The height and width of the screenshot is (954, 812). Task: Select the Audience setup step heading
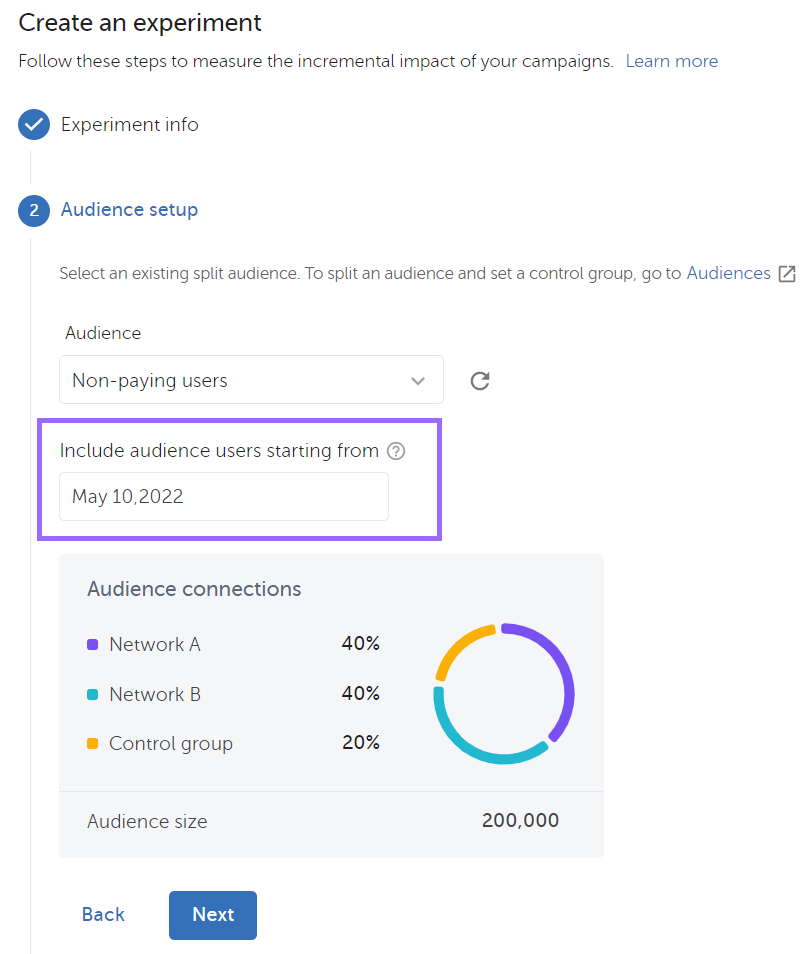129,210
